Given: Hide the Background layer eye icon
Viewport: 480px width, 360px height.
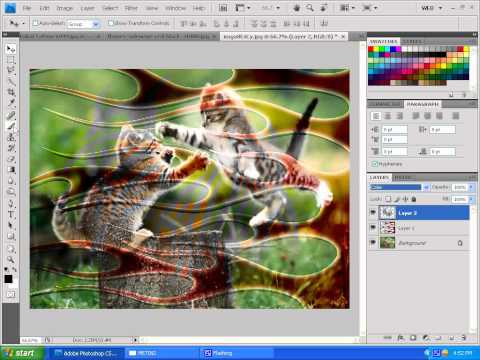Looking at the screenshot, I should [373, 242].
